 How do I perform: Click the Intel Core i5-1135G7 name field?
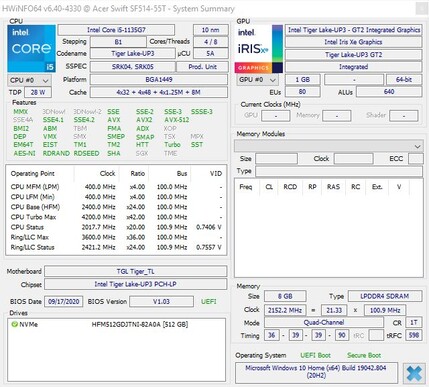pyautogui.click(x=116, y=30)
